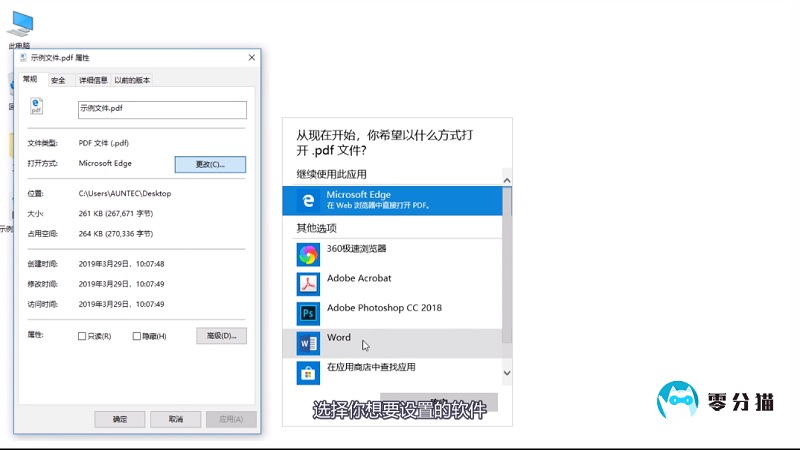Close the file properties dialog
The width and height of the screenshot is (800, 450).
251,58
